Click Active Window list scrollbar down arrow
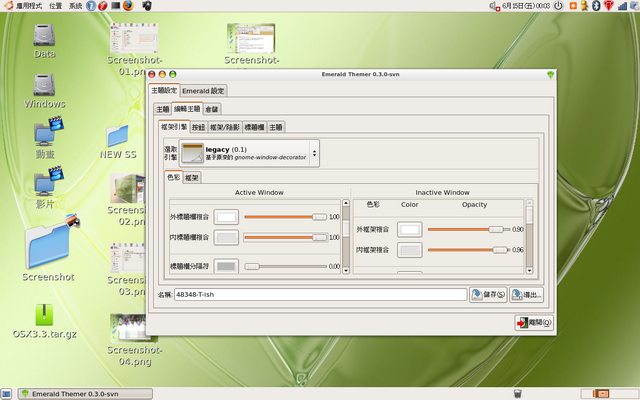The height and width of the screenshot is (400, 640). [346, 270]
